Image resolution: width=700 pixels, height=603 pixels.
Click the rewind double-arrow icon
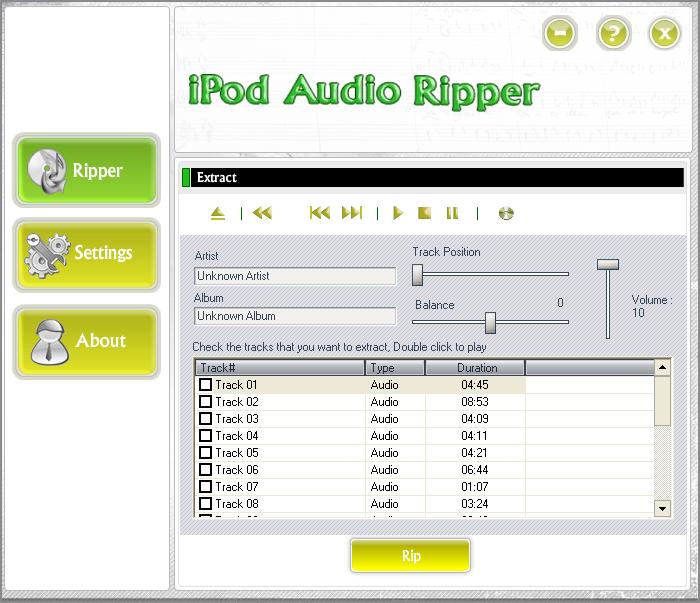tap(262, 213)
